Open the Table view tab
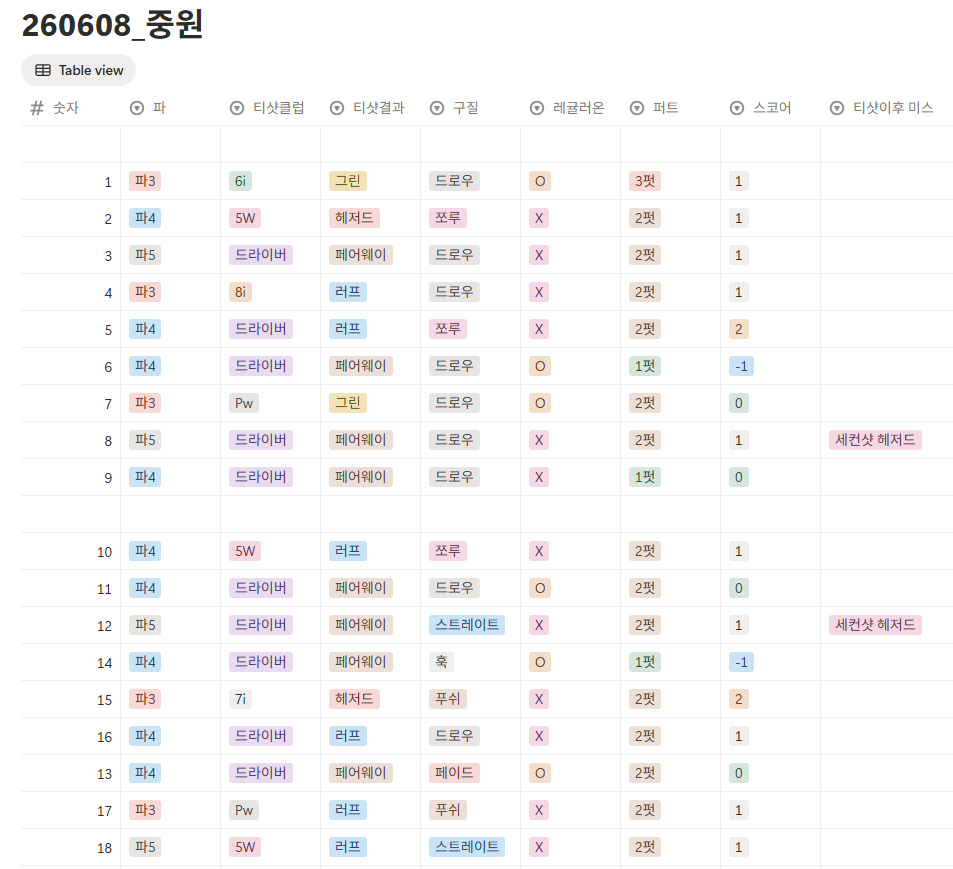 [78, 70]
